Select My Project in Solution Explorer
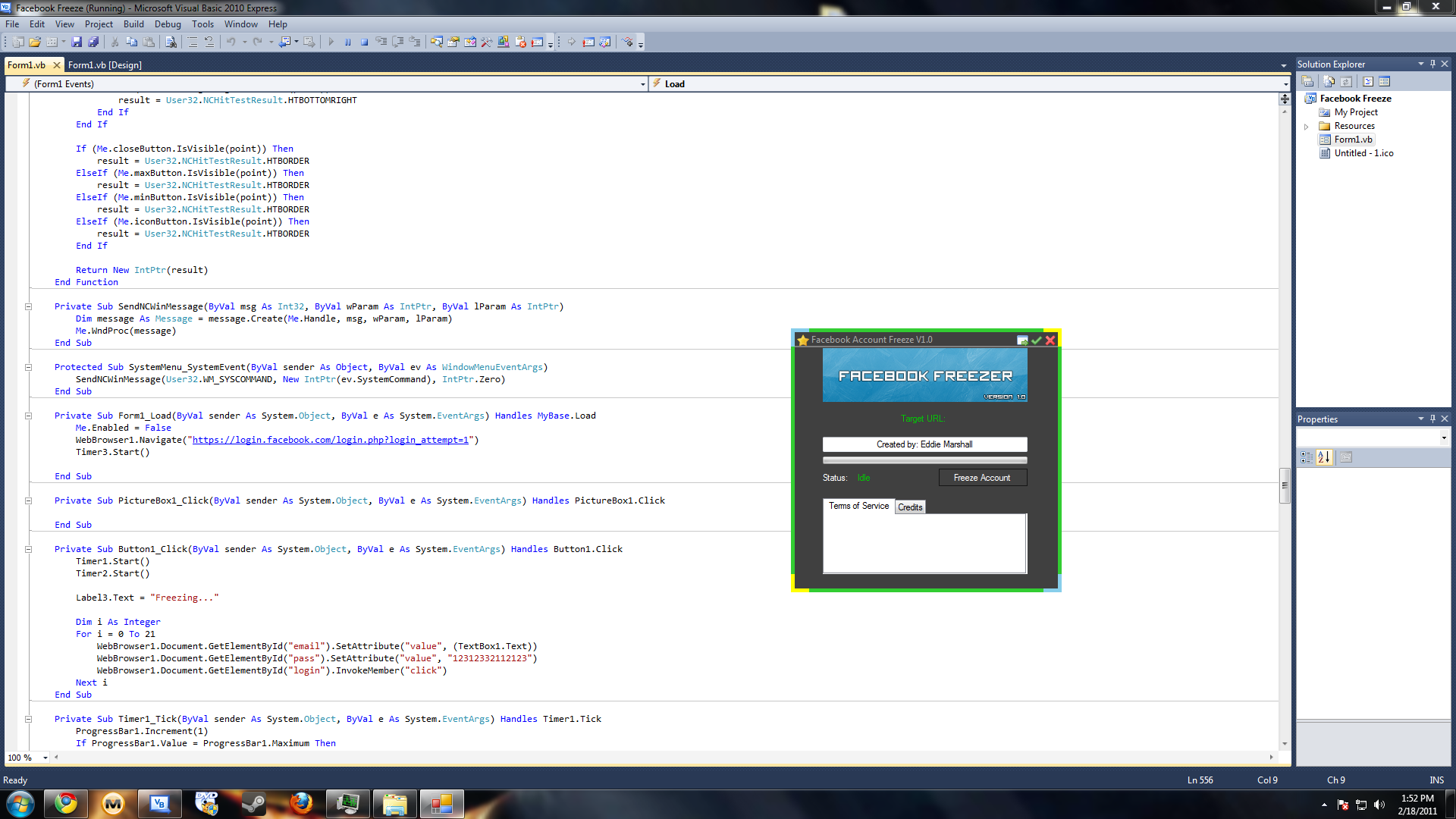Image resolution: width=1456 pixels, height=819 pixels. pos(1356,112)
